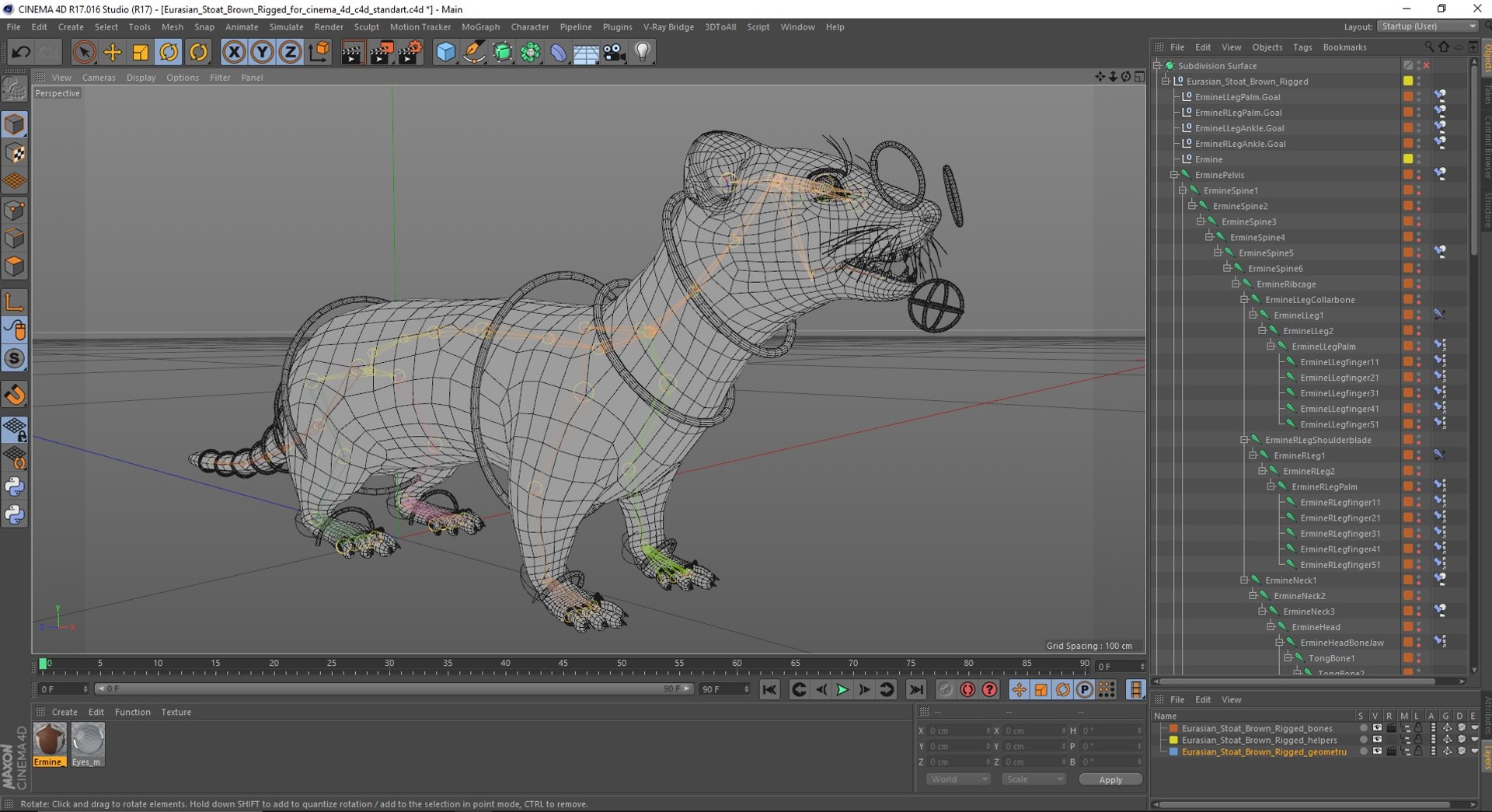Open the Sculpt menu
Viewport: 1492px width, 812px height.
pyautogui.click(x=366, y=26)
